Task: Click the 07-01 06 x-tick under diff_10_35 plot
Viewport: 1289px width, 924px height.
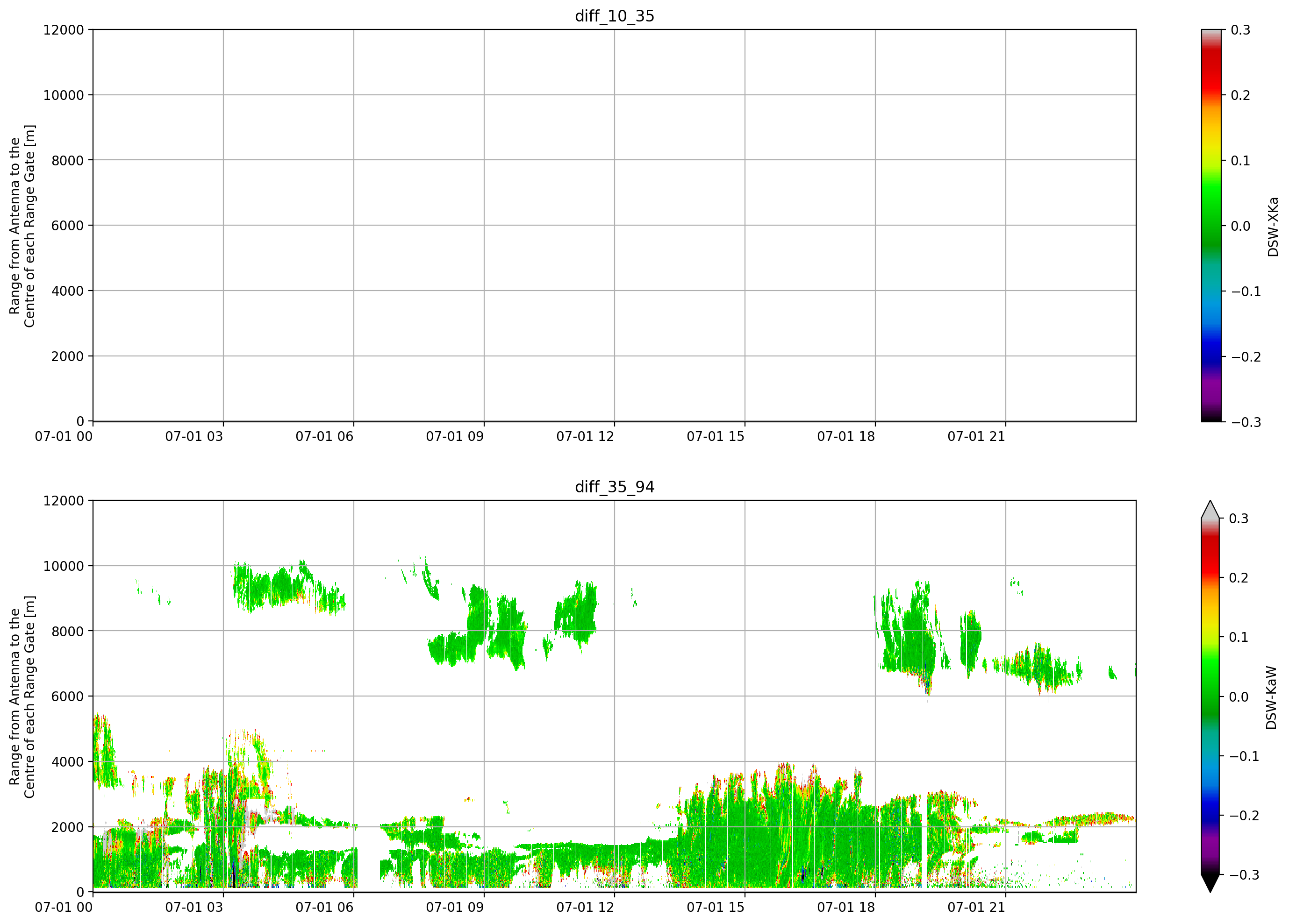Action: pyautogui.click(x=324, y=437)
